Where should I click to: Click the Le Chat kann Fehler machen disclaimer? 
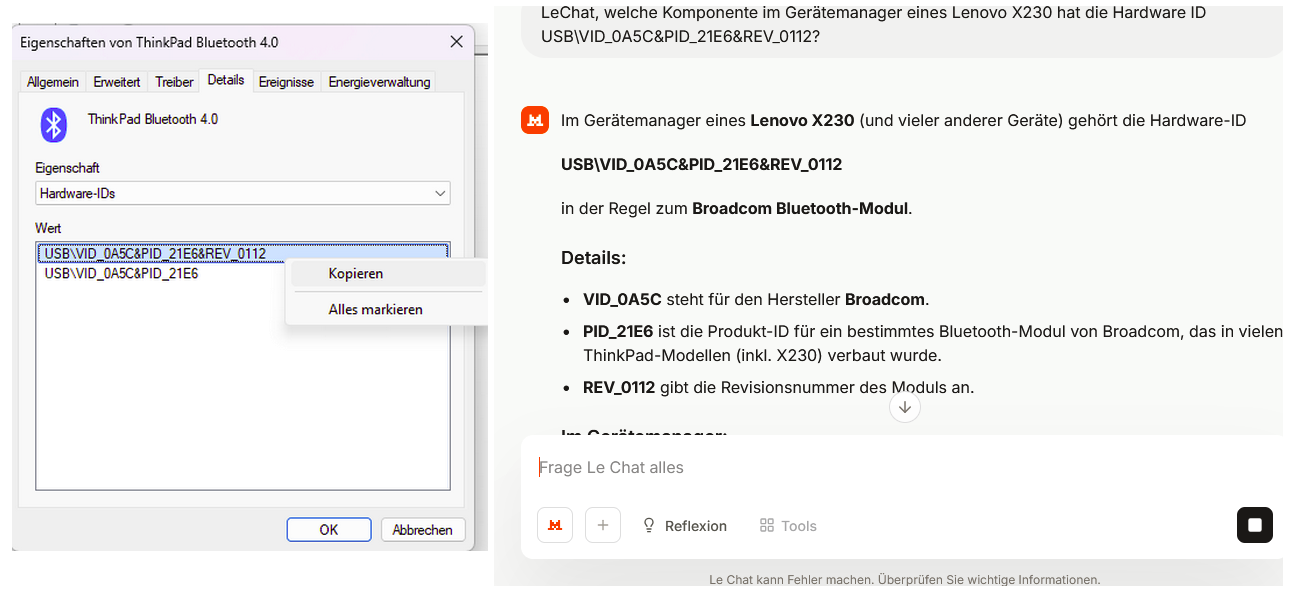tap(905, 579)
